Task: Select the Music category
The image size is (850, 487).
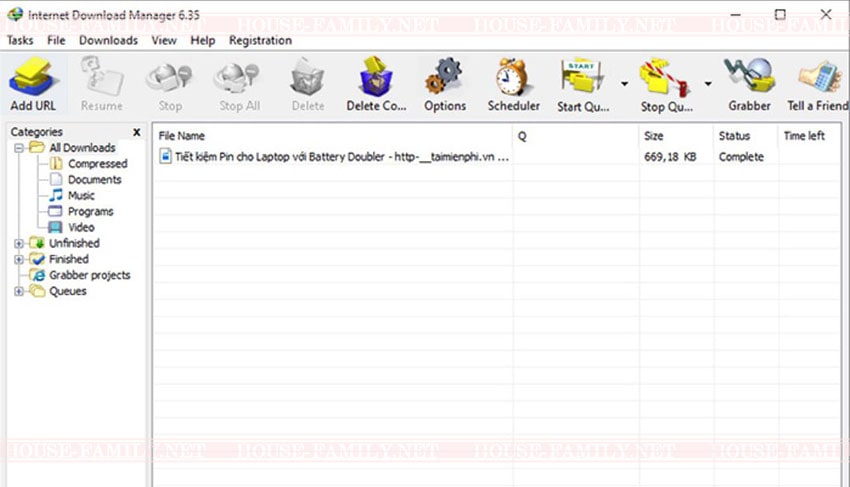Action: coord(81,196)
